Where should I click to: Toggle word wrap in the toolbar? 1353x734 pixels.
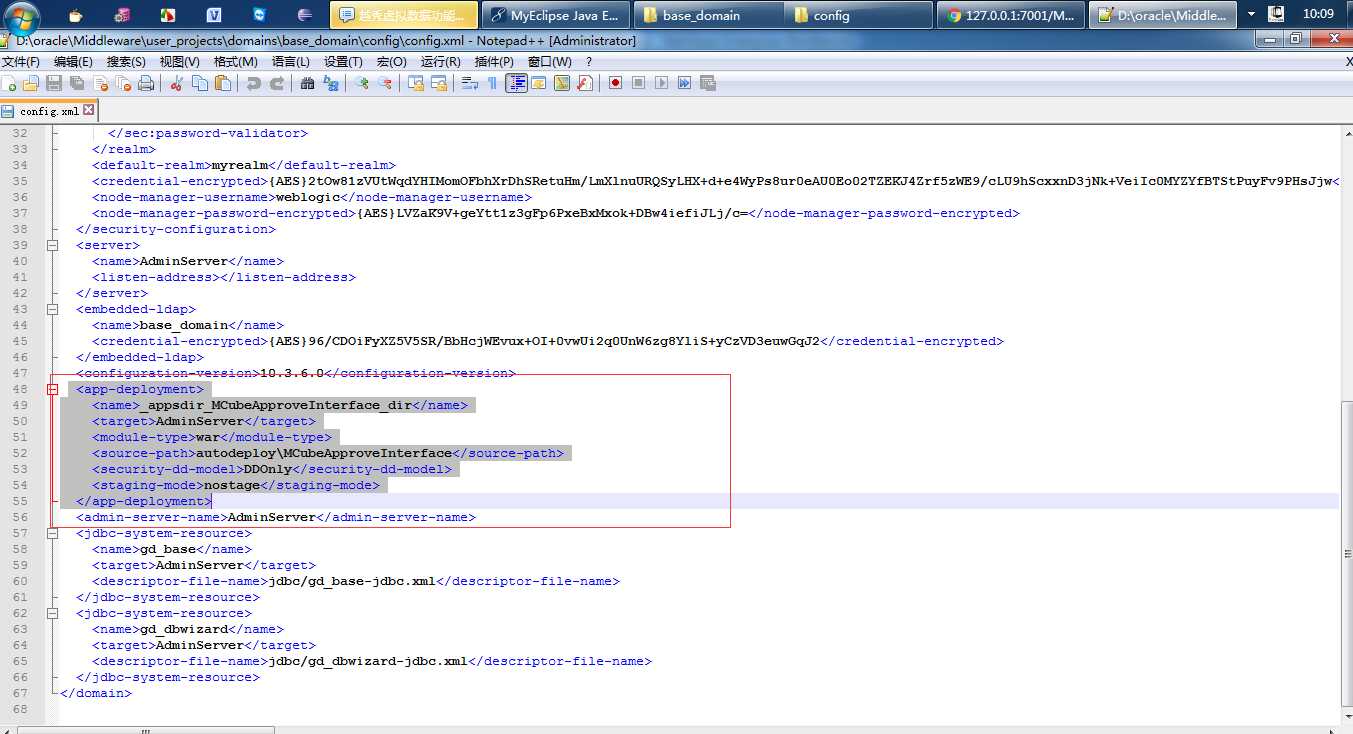[x=469, y=83]
